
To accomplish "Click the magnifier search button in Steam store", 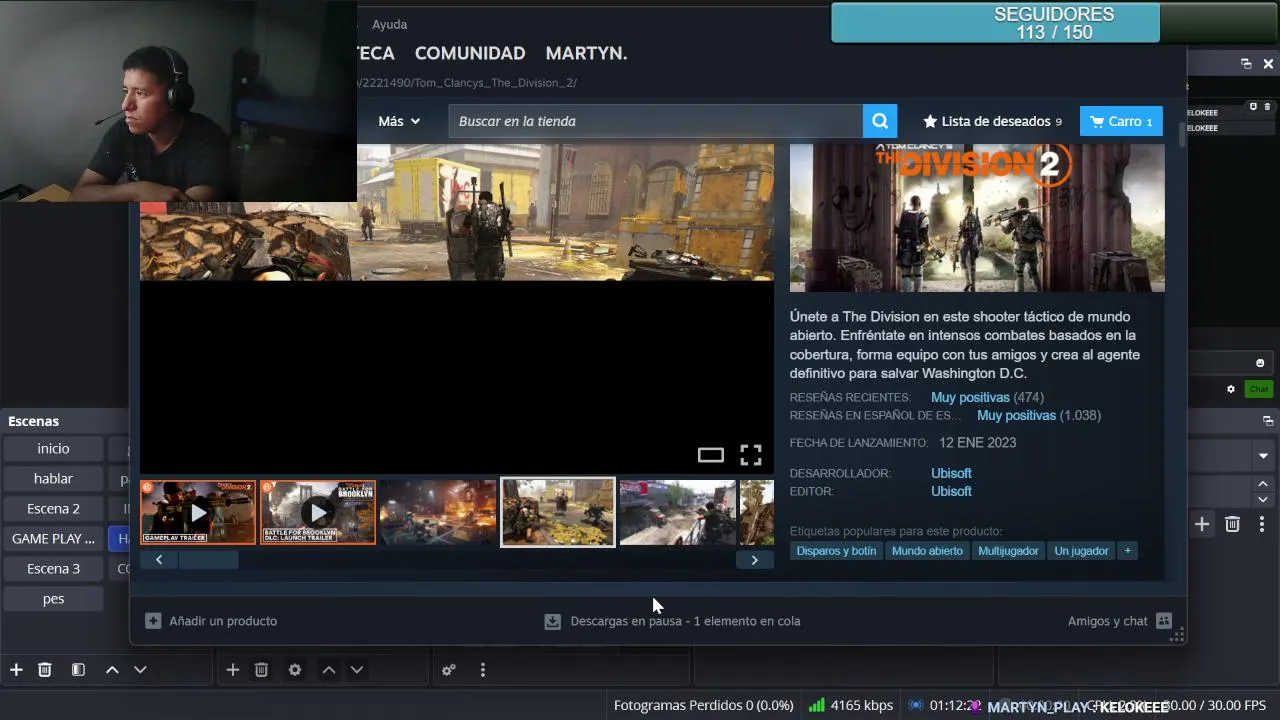I will (880, 121).
